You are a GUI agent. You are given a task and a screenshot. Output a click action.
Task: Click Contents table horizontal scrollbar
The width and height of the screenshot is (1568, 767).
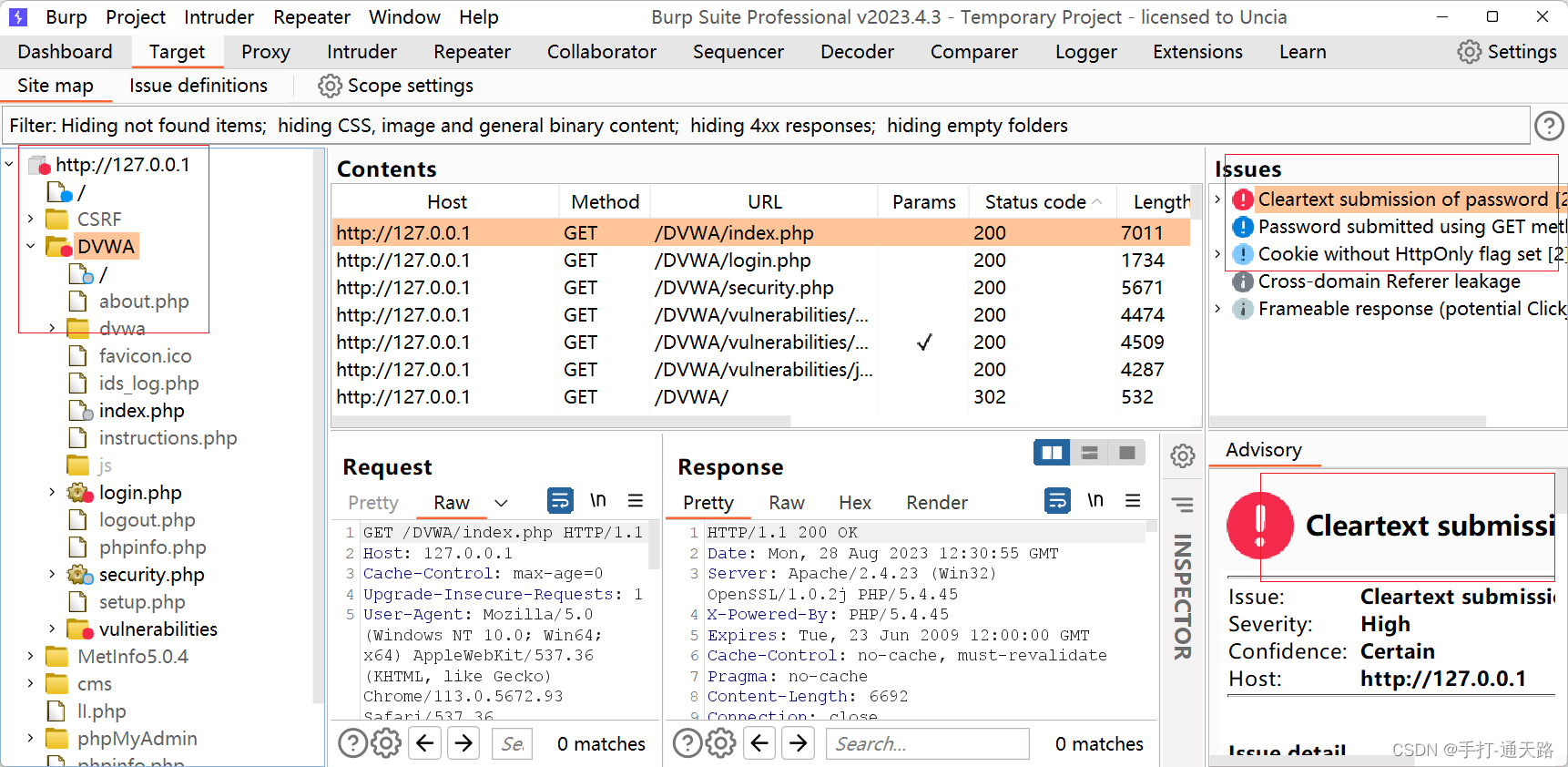click(x=561, y=421)
